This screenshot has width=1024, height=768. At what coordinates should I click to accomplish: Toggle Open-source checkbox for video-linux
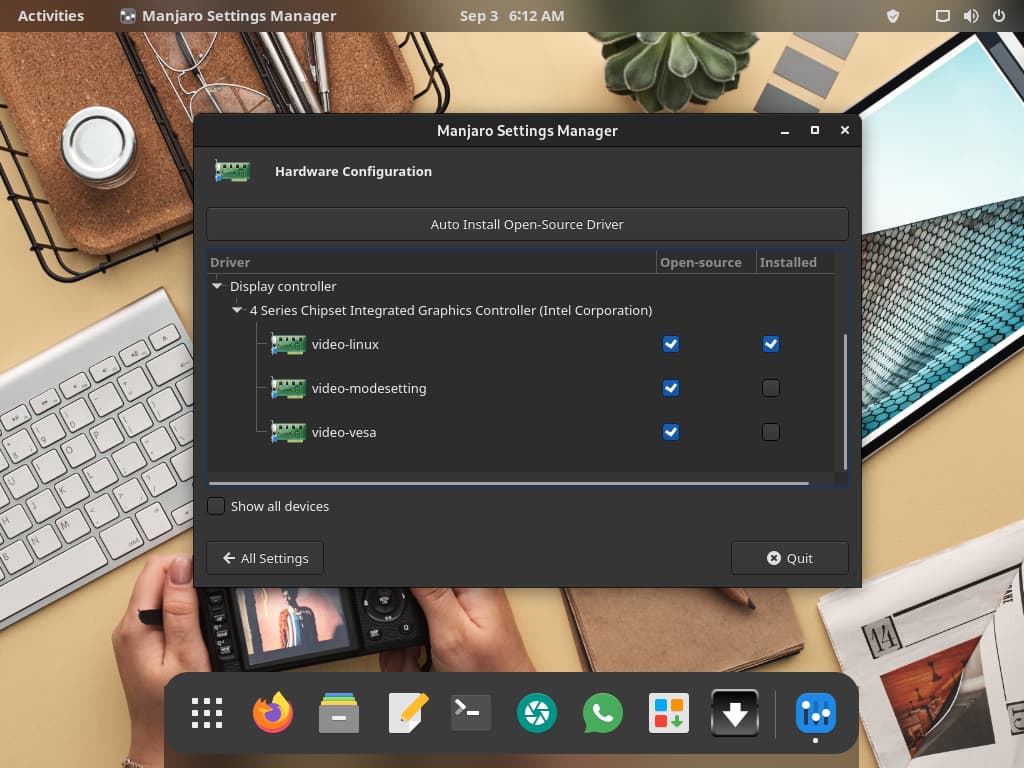(x=671, y=344)
